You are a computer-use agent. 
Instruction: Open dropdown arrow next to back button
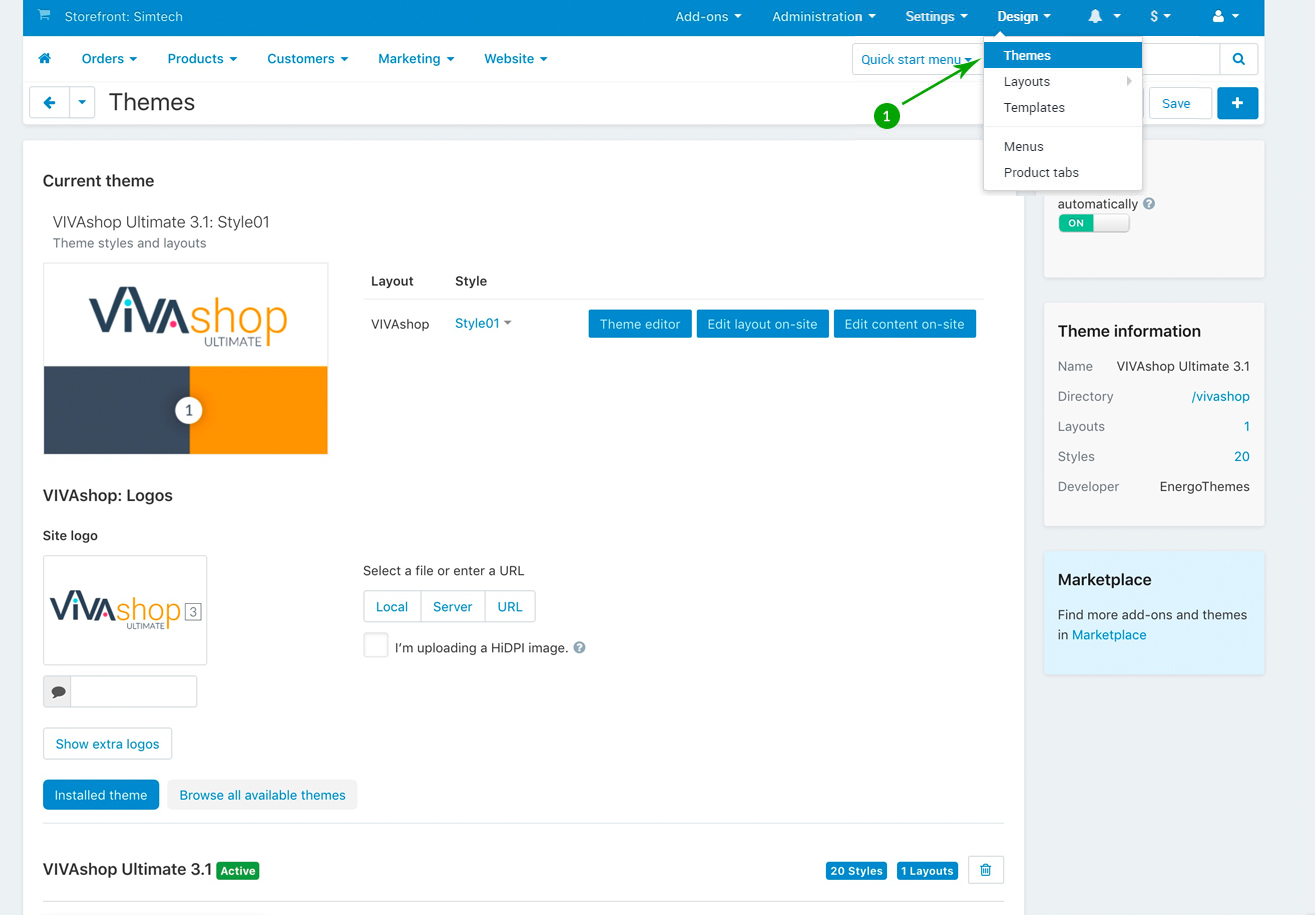(x=82, y=102)
